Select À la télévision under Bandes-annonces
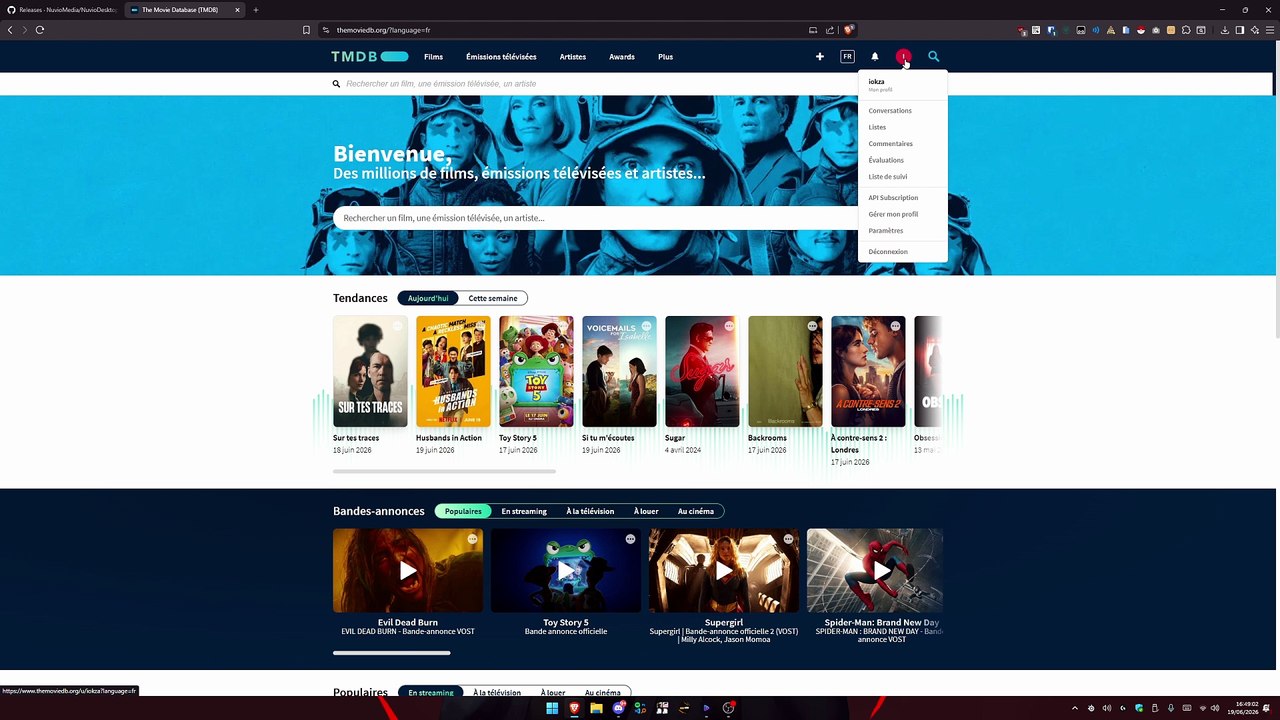1280x720 pixels. click(590, 511)
